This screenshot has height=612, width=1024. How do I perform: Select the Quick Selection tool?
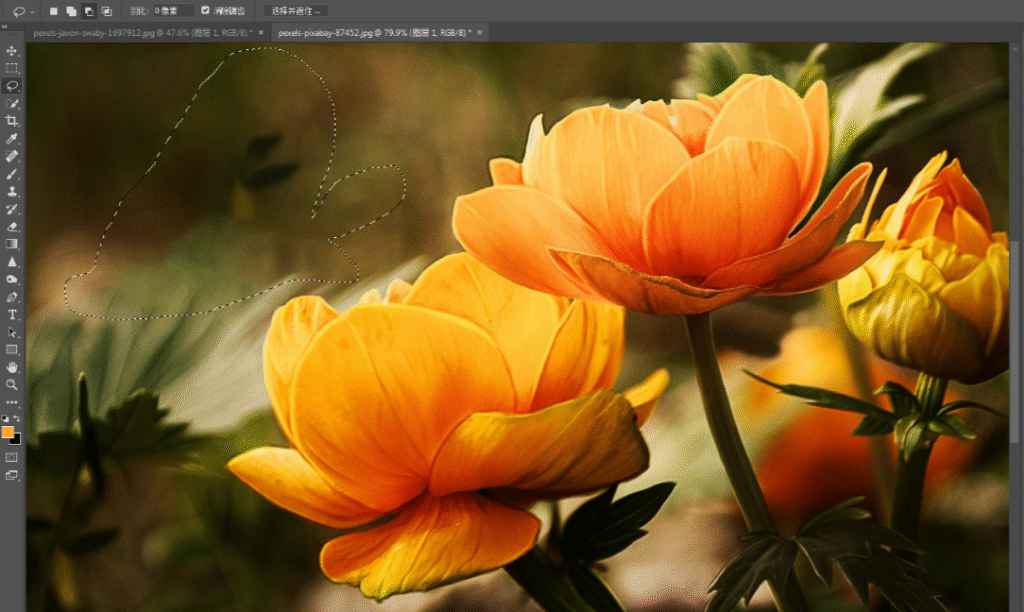coord(12,104)
